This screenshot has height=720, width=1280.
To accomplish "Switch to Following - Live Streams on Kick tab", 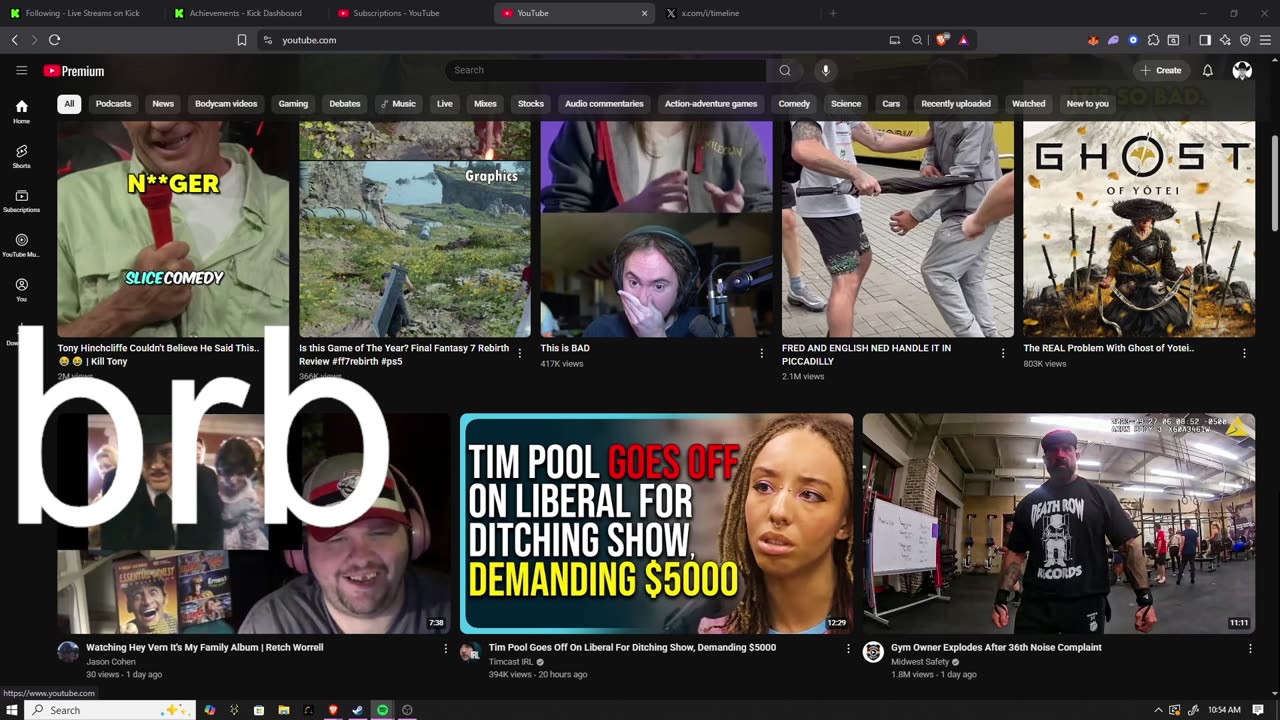I will coord(83,13).
